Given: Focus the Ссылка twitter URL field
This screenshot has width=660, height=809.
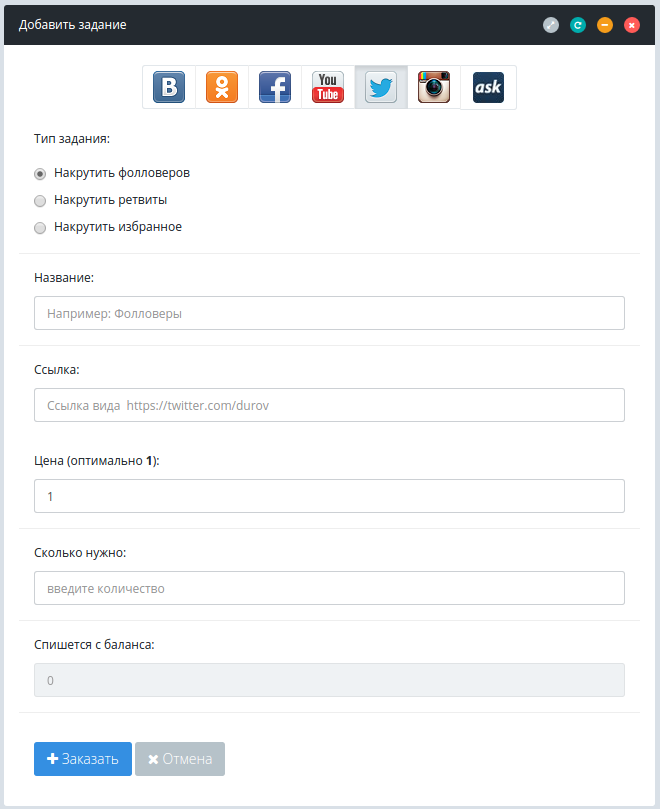Looking at the screenshot, I should tap(329, 405).
